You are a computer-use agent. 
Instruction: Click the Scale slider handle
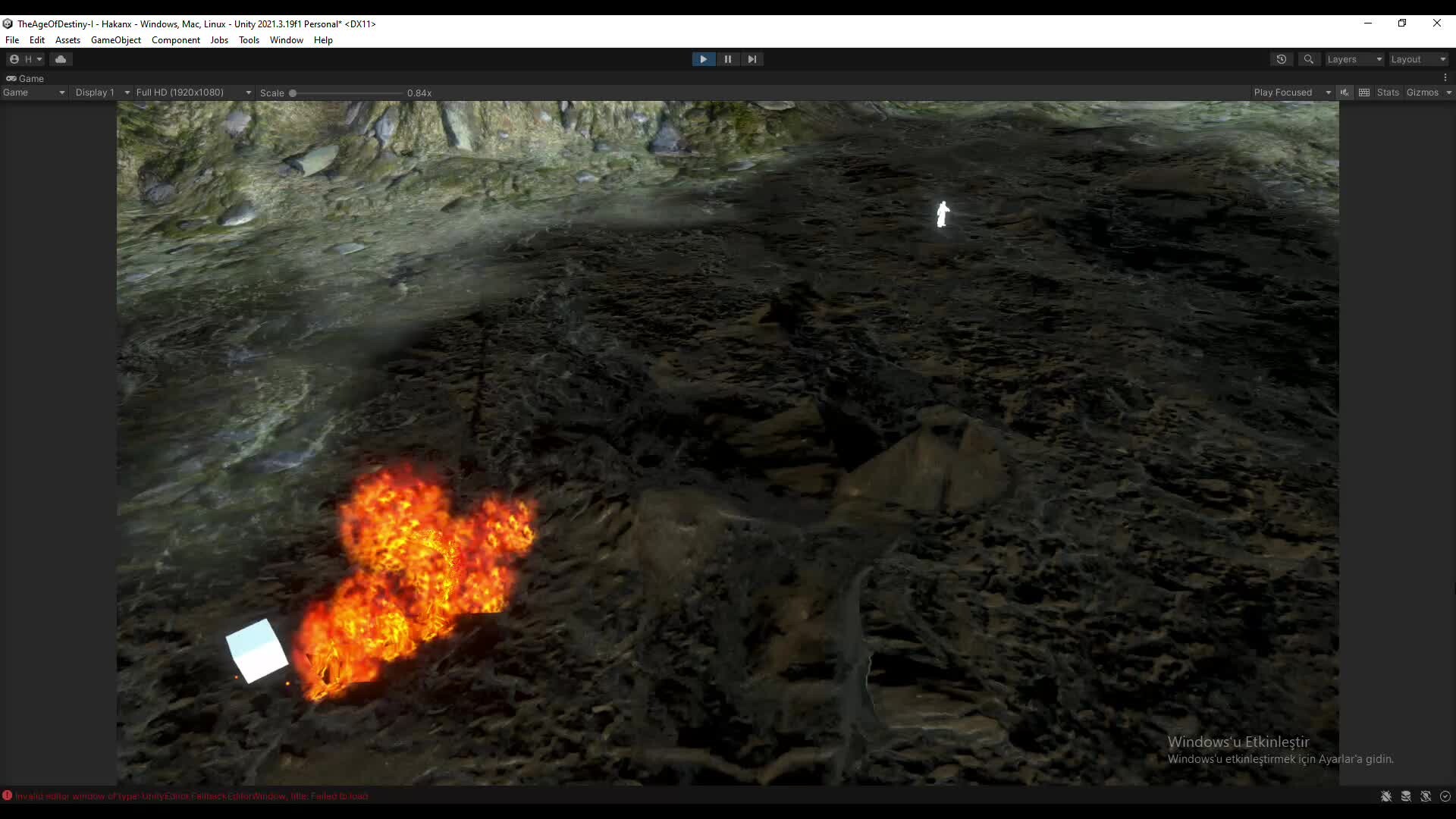293,93
